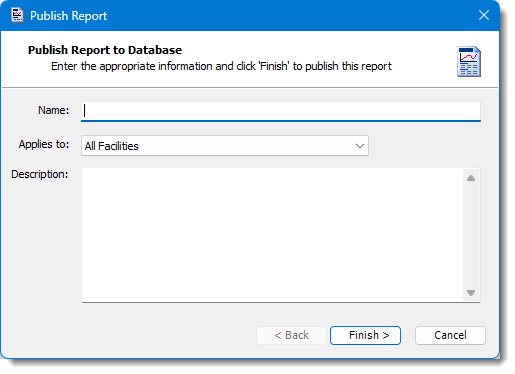Image resolution: width=515 pixels, height=374 pixels.
Task: Click the 'Name:' label
Action: [53, 110]
